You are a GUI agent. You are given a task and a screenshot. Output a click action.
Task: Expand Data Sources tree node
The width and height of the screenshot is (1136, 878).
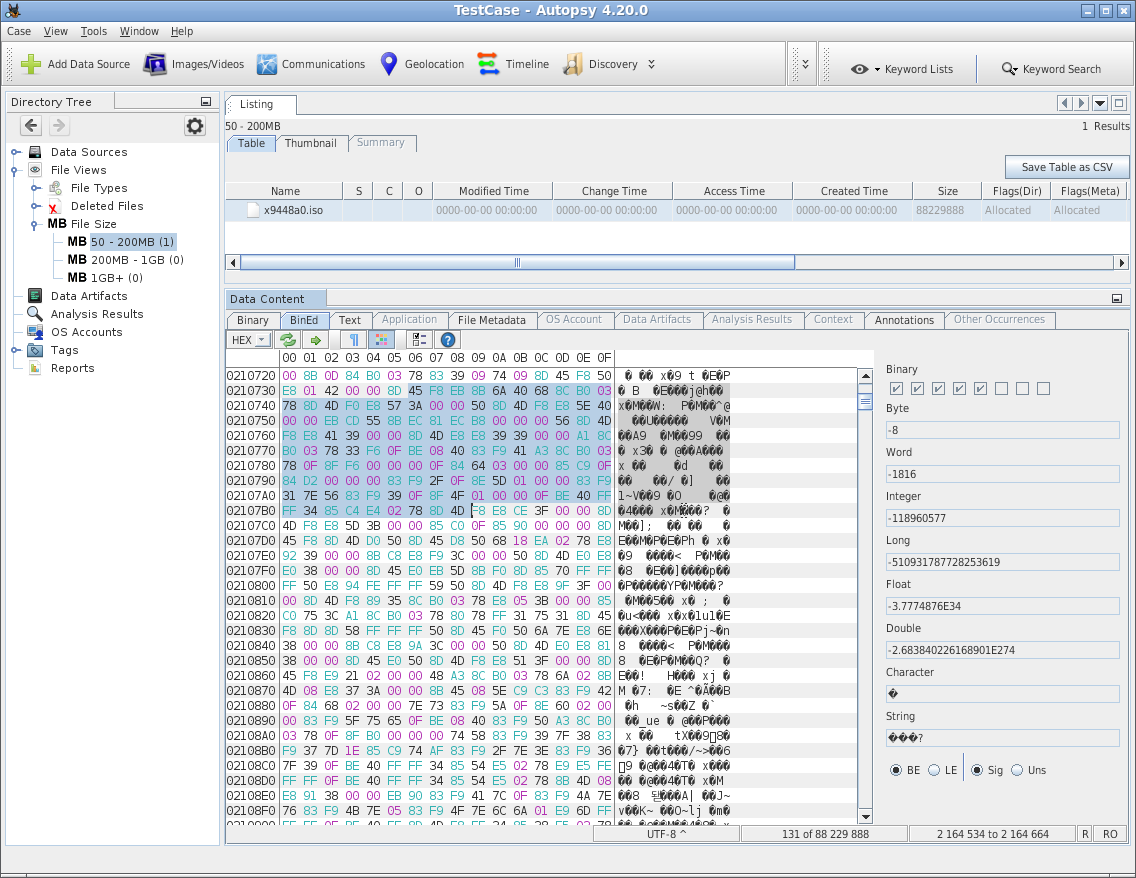tap(15, 152)
